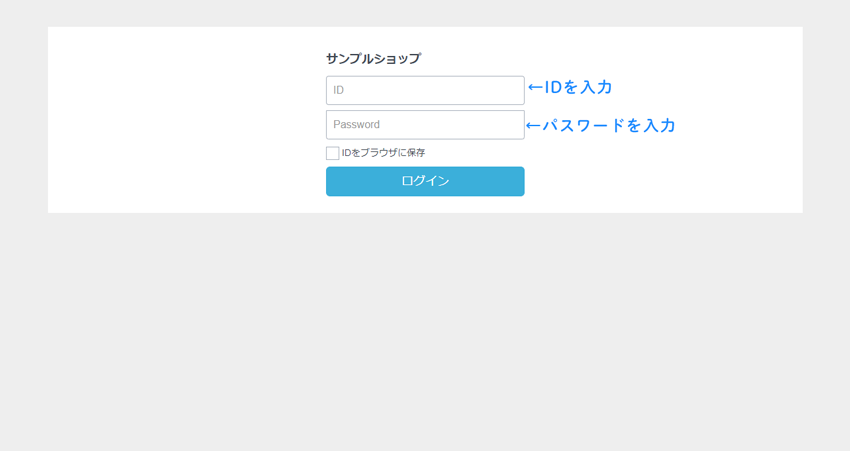Click the arrow before パスワードを入力
Screen dimensions: 850x451
[x=533, y=126]
